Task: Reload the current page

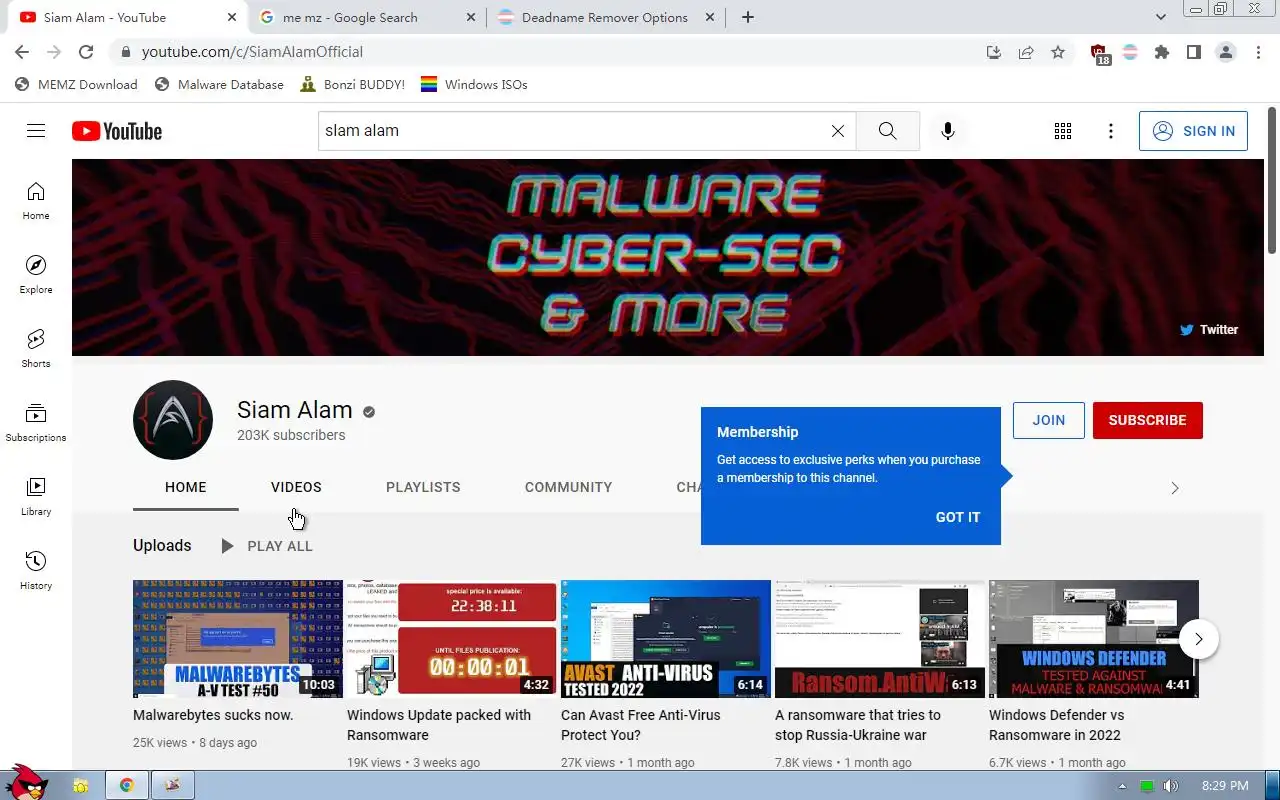Action: point(86,52)
